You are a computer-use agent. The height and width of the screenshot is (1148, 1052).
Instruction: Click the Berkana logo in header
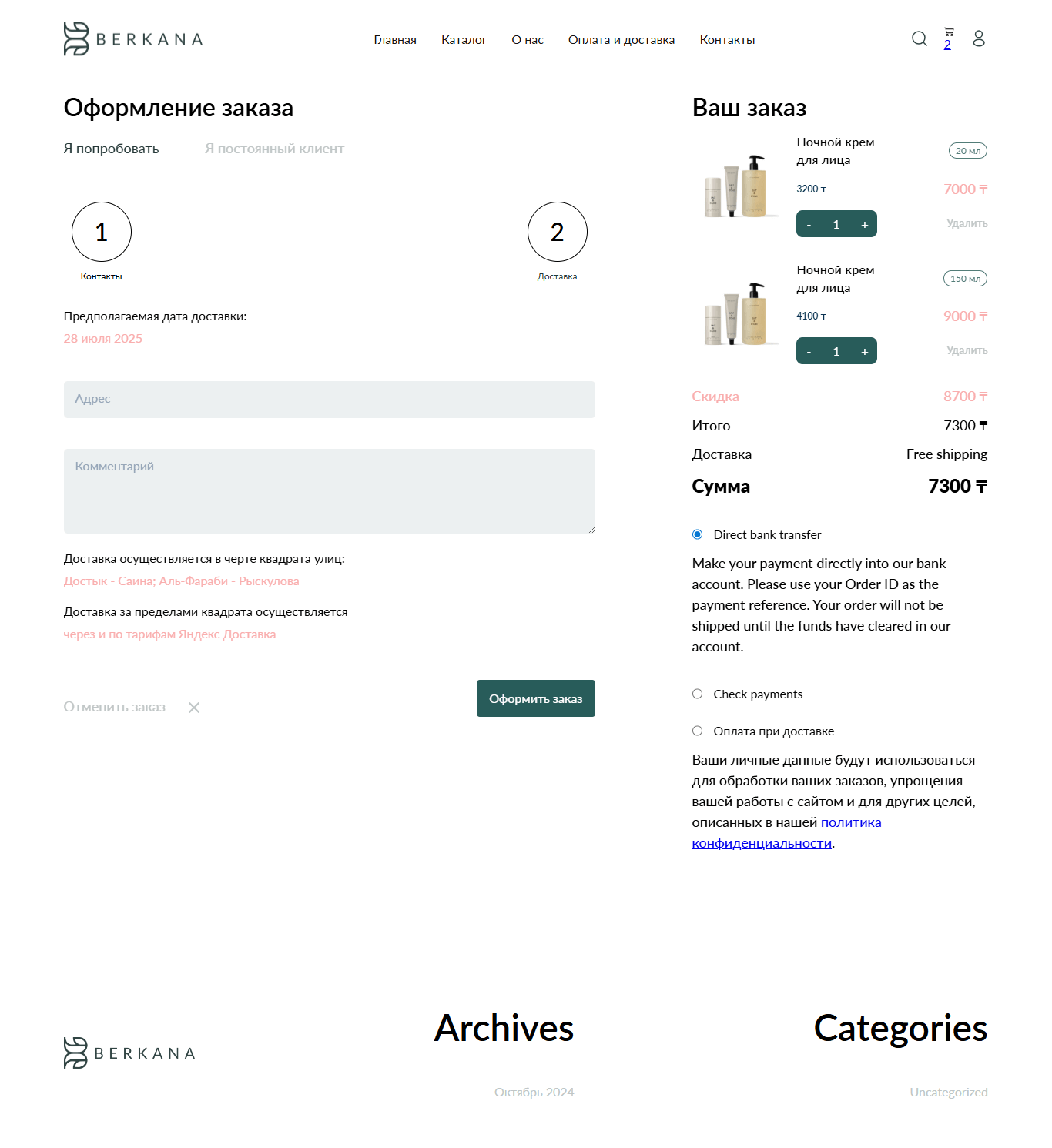132,38
